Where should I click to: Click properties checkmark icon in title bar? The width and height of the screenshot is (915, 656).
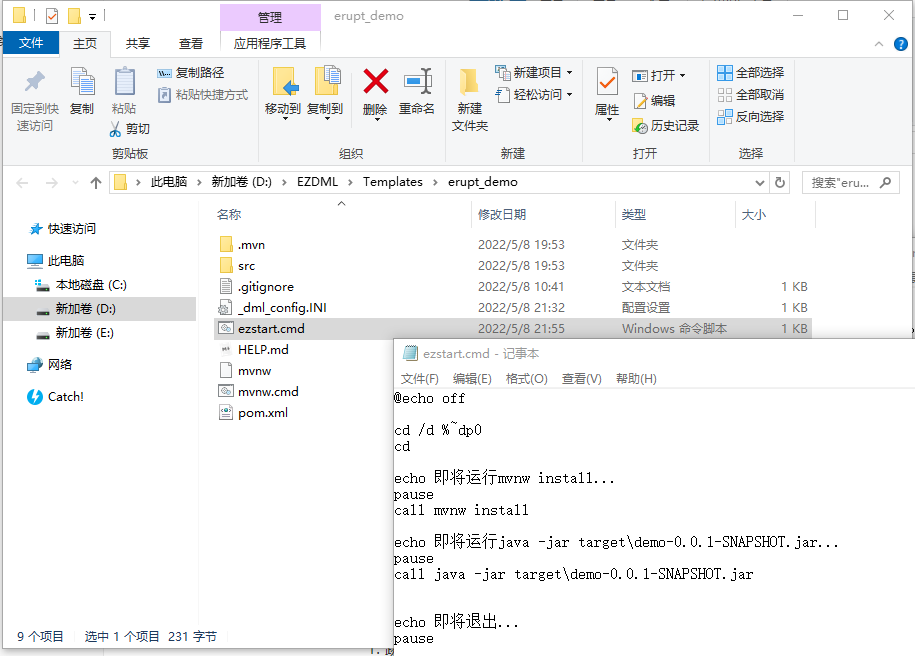52,15
